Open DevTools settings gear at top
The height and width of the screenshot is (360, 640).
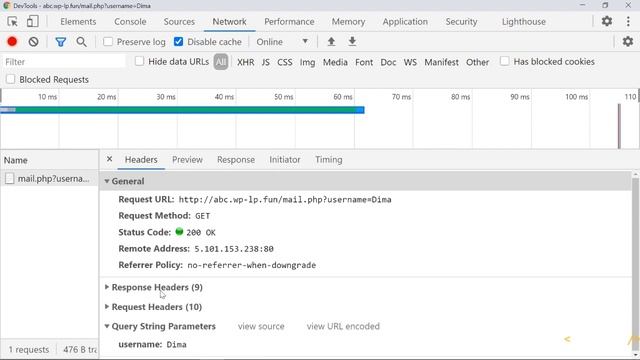607,21
